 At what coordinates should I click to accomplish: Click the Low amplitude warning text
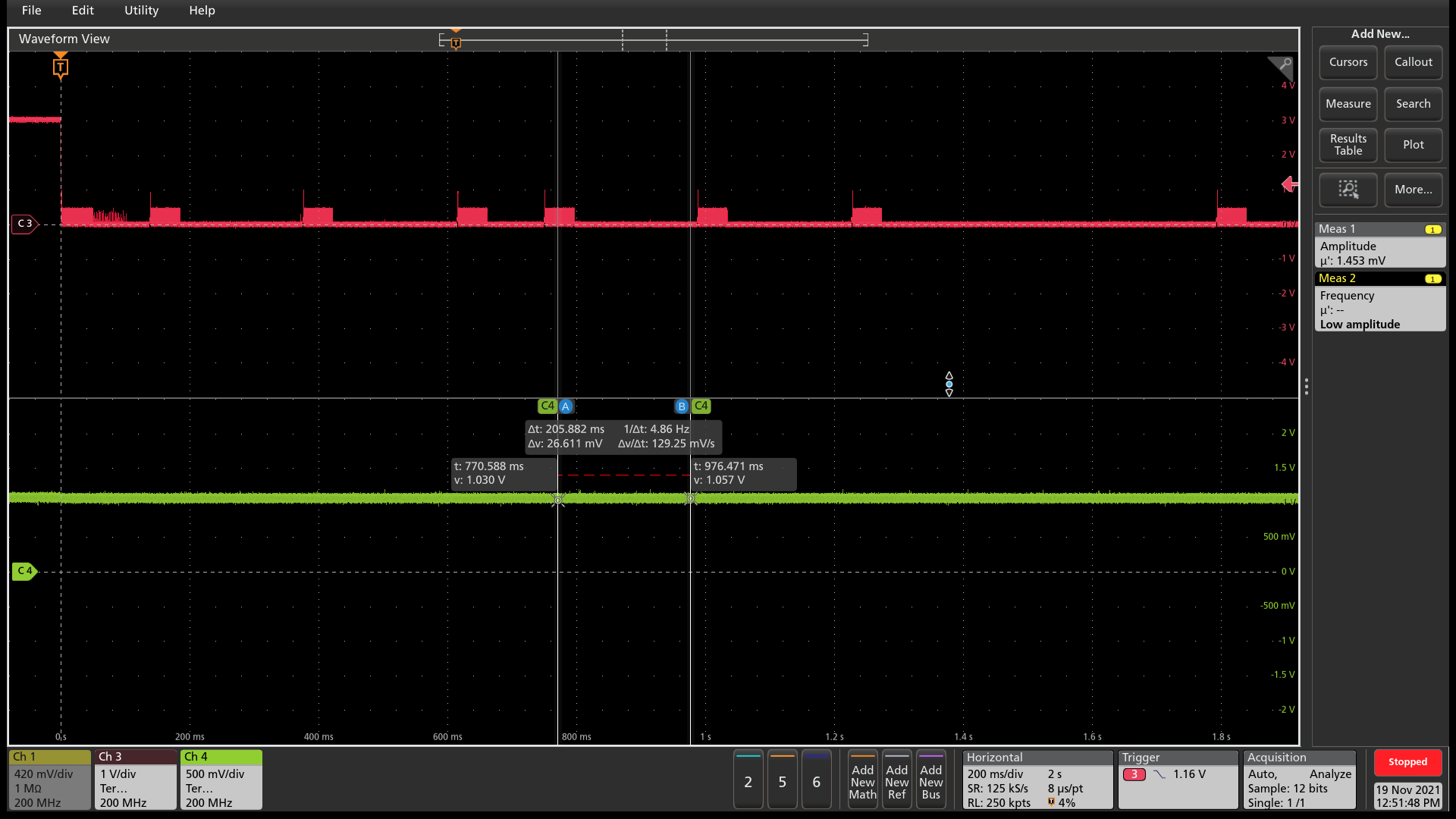coord(1360,325)
